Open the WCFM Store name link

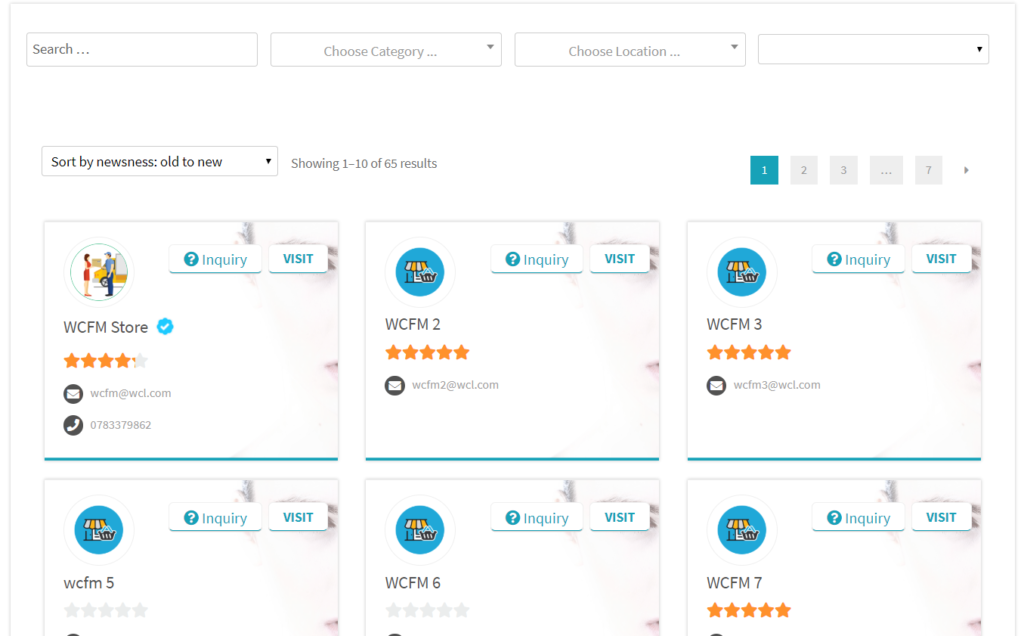tap(106, 327)
